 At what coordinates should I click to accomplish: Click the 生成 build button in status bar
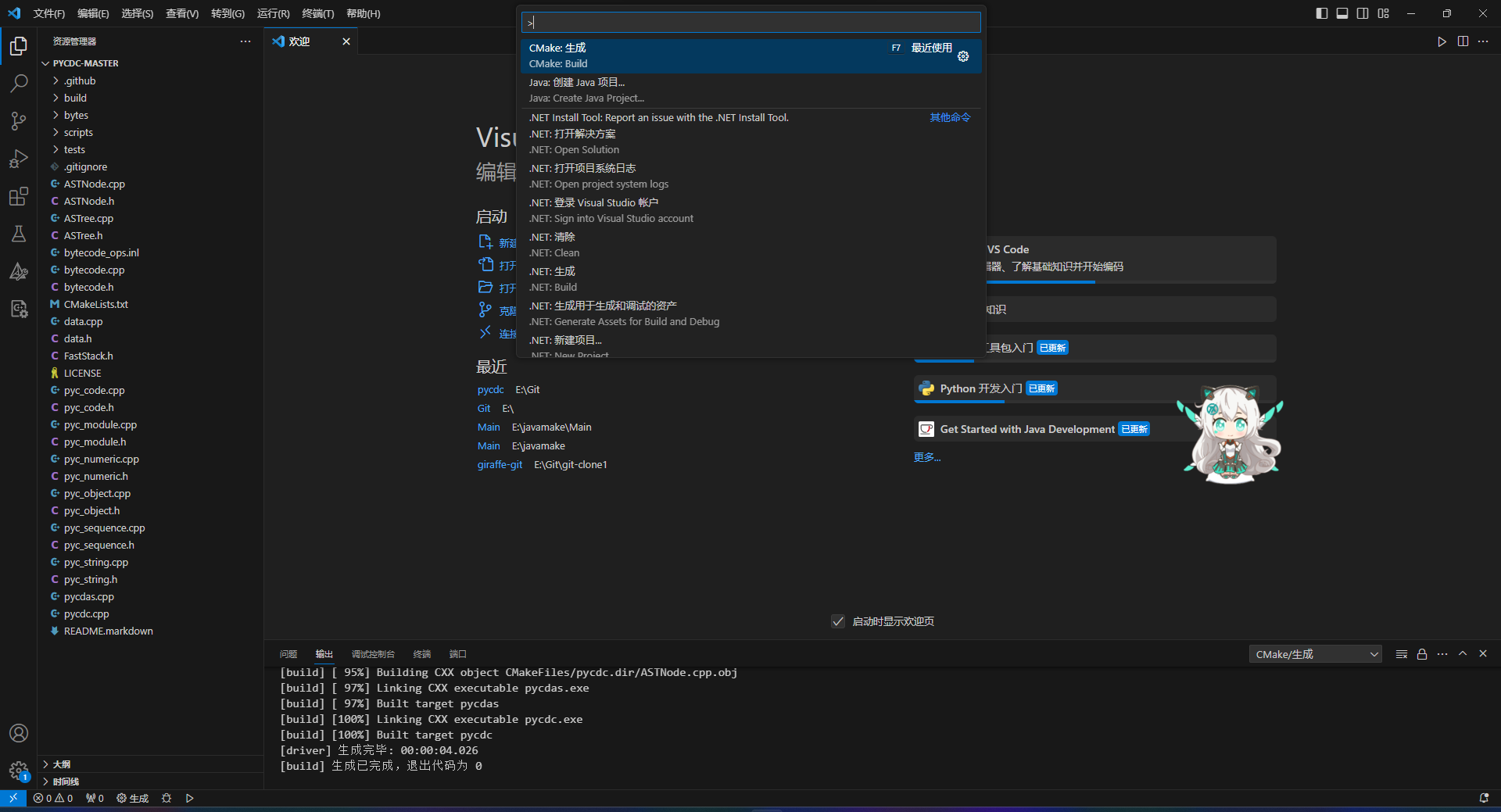(x=133, y=798)
